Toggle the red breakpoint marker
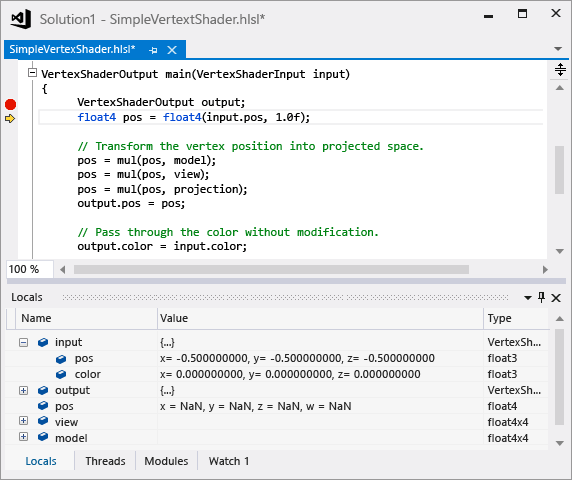This screenshot has width=572, height=480. 11,105
